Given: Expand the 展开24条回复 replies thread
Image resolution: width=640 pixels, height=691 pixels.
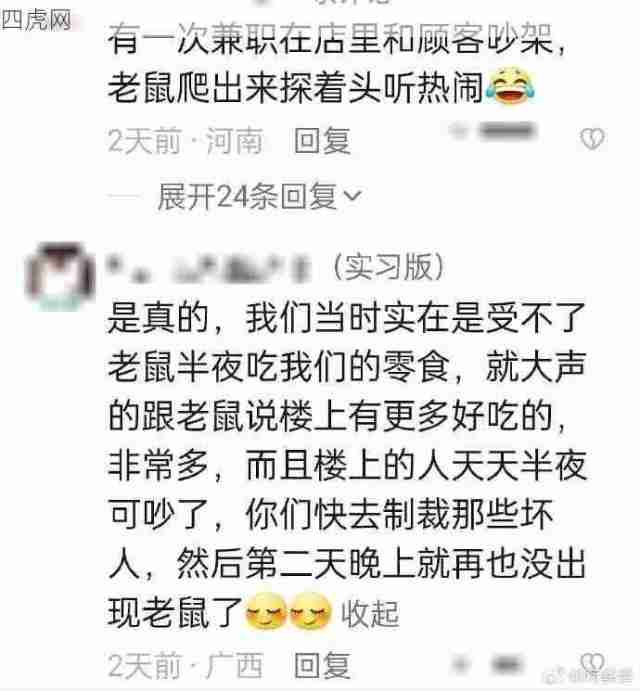Looking at the screenshot, I should tap(259, 196).
